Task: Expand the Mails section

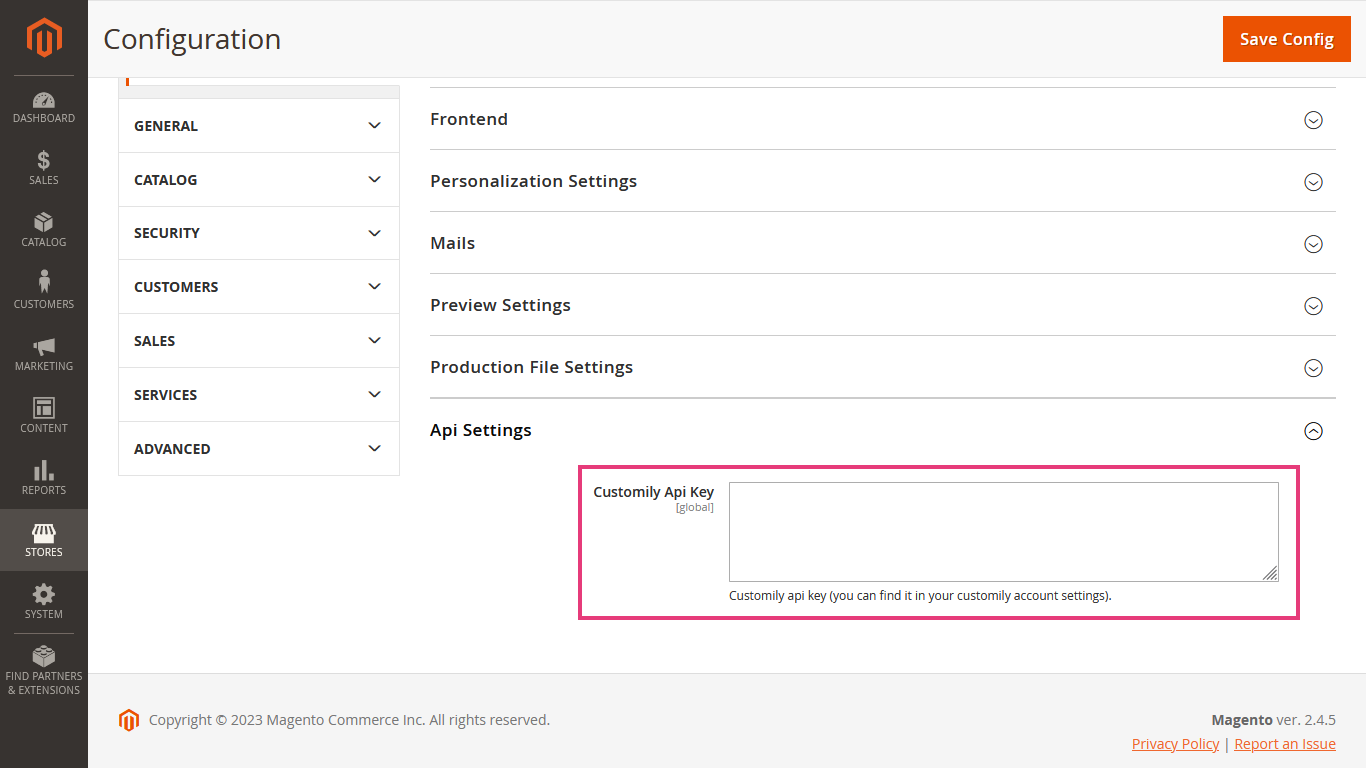Action: pyautogui.click(x=1313, y=244)
